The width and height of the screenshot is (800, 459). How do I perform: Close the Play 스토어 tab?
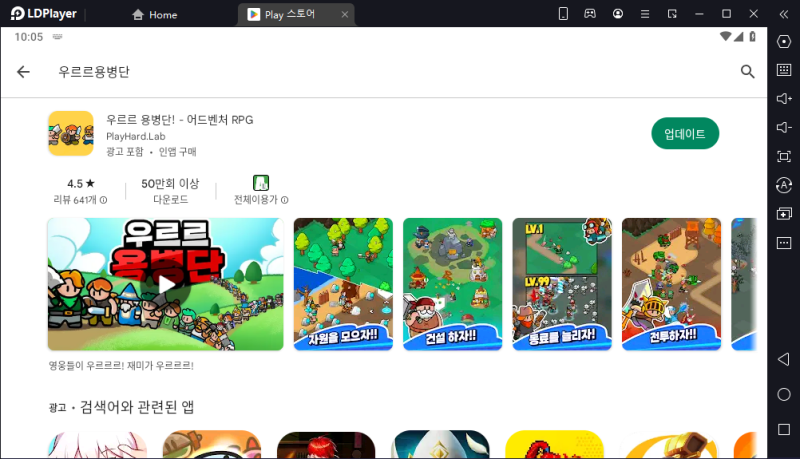click(x=345, y=14)
